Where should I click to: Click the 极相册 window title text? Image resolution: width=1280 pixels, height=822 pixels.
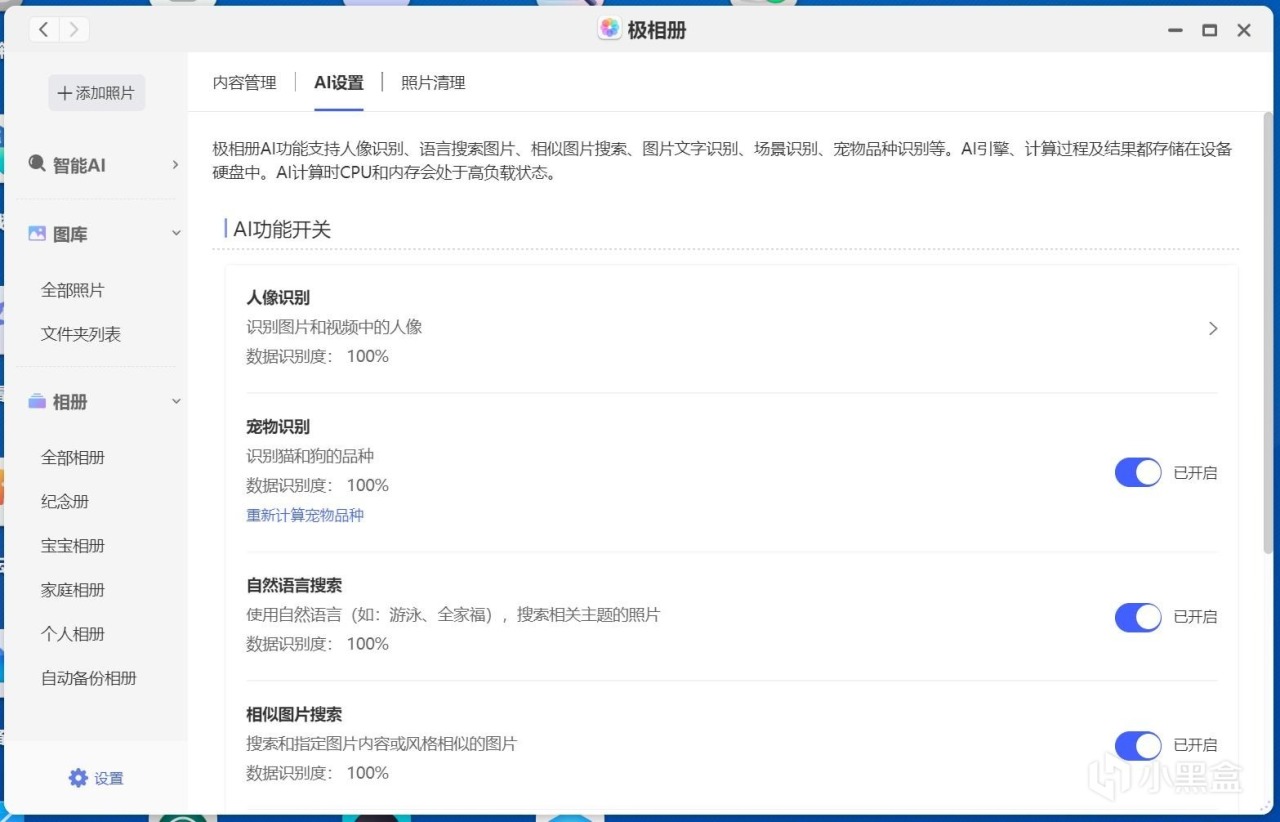656,30
